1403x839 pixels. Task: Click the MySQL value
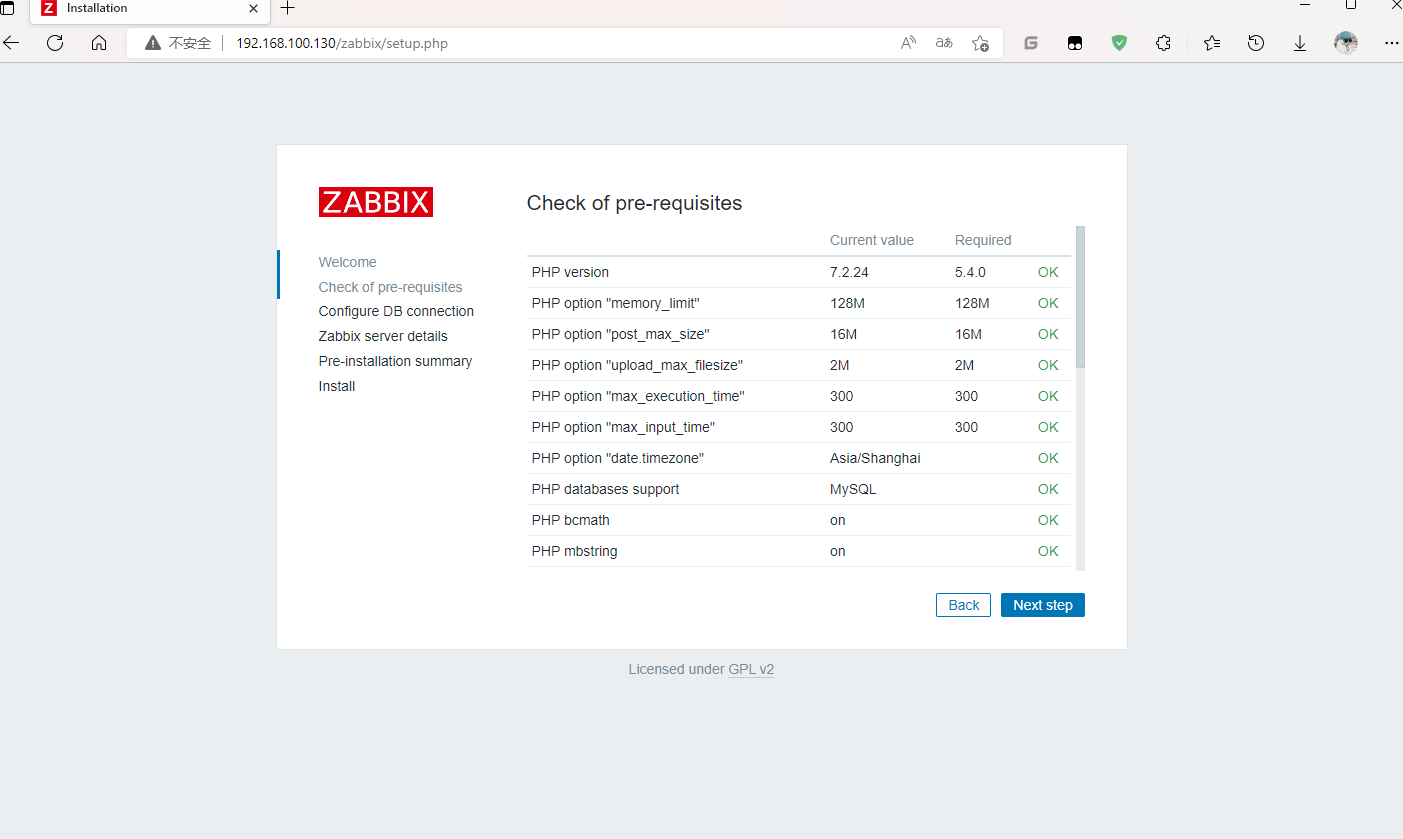tap(853, 489)
